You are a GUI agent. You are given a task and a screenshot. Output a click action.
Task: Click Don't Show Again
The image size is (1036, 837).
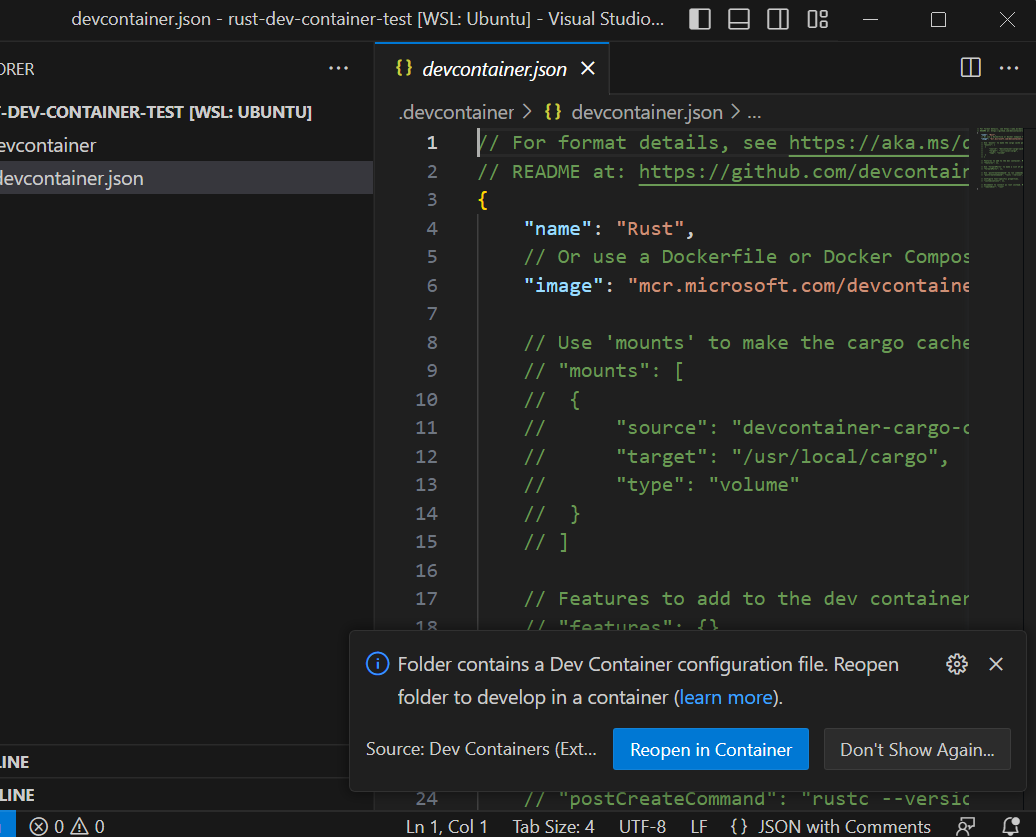(x=917, y=749)
